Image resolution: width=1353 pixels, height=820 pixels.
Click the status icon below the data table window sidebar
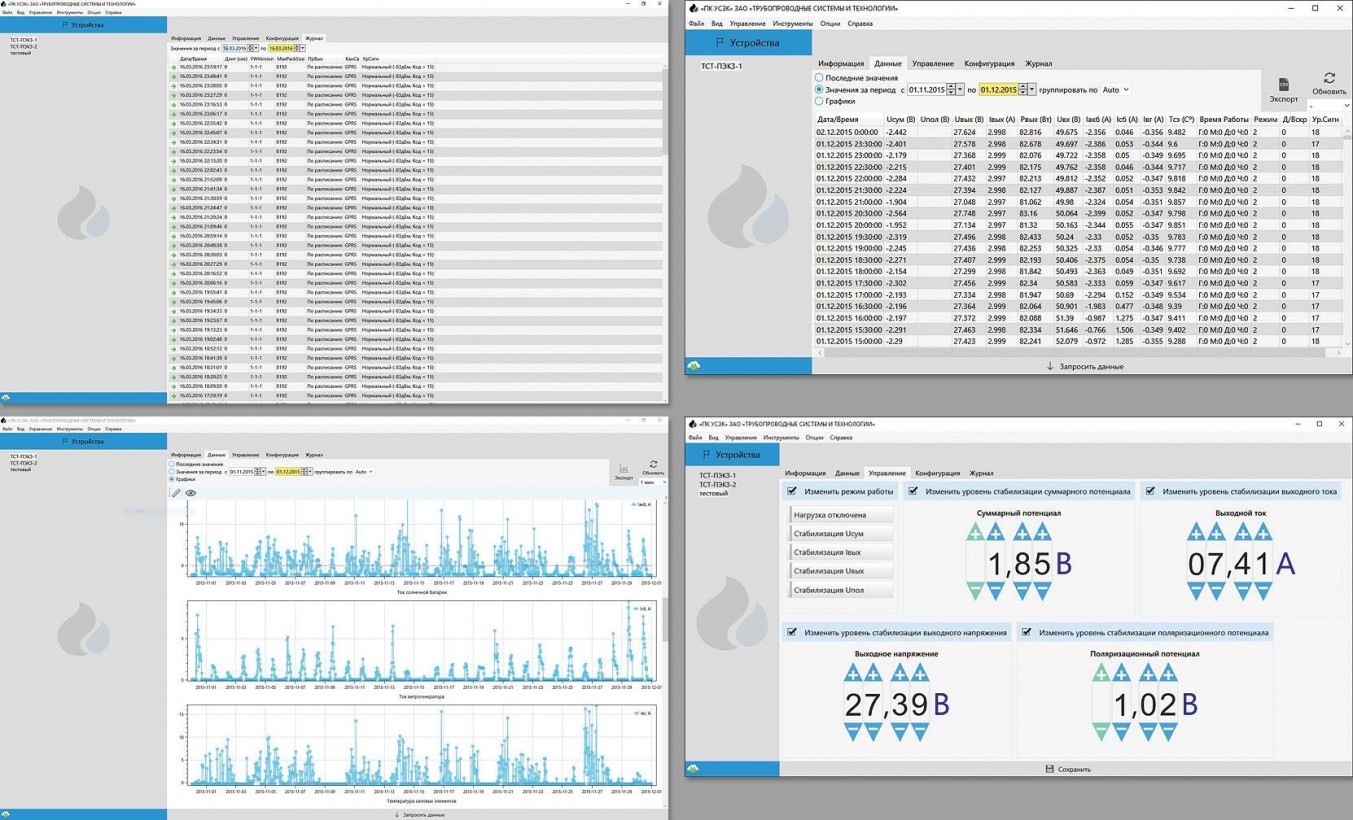(x=693, y=365)
